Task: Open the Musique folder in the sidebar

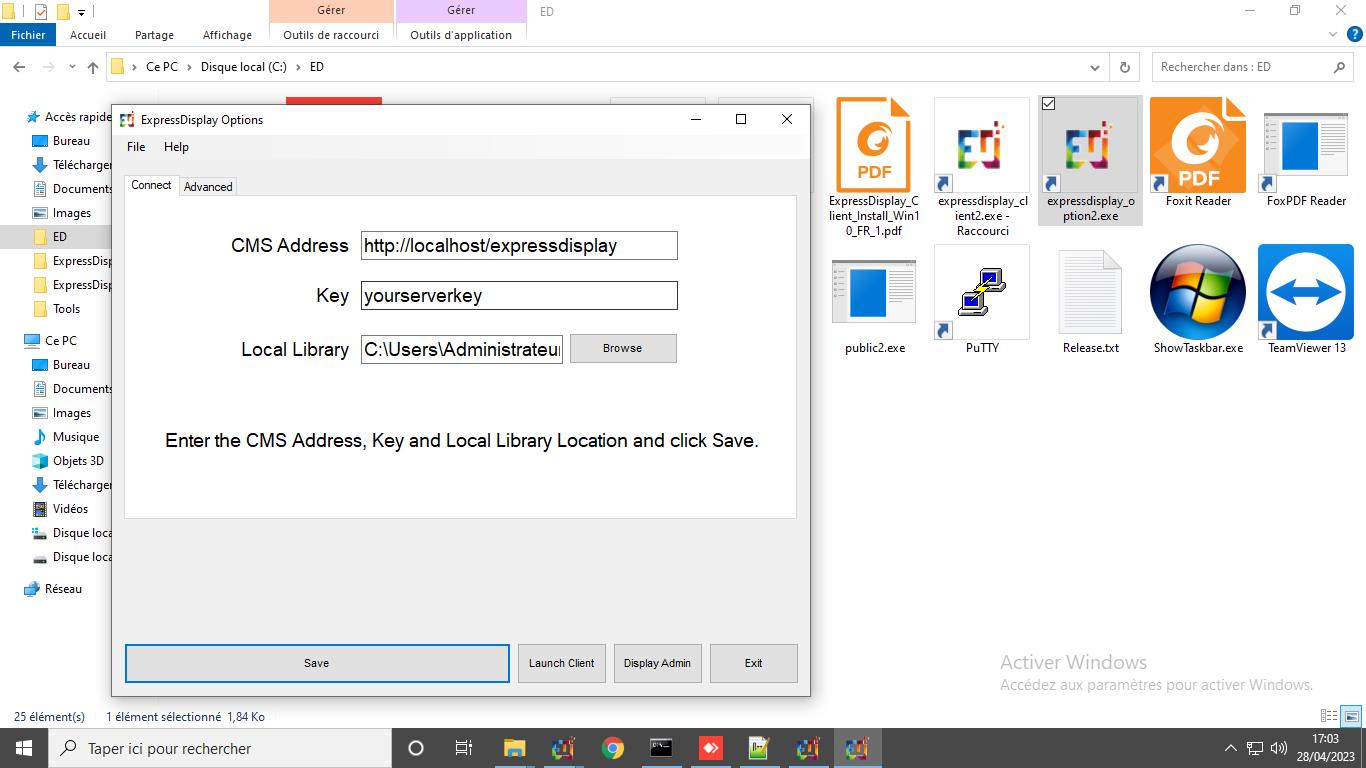Action: pos(75,437)
